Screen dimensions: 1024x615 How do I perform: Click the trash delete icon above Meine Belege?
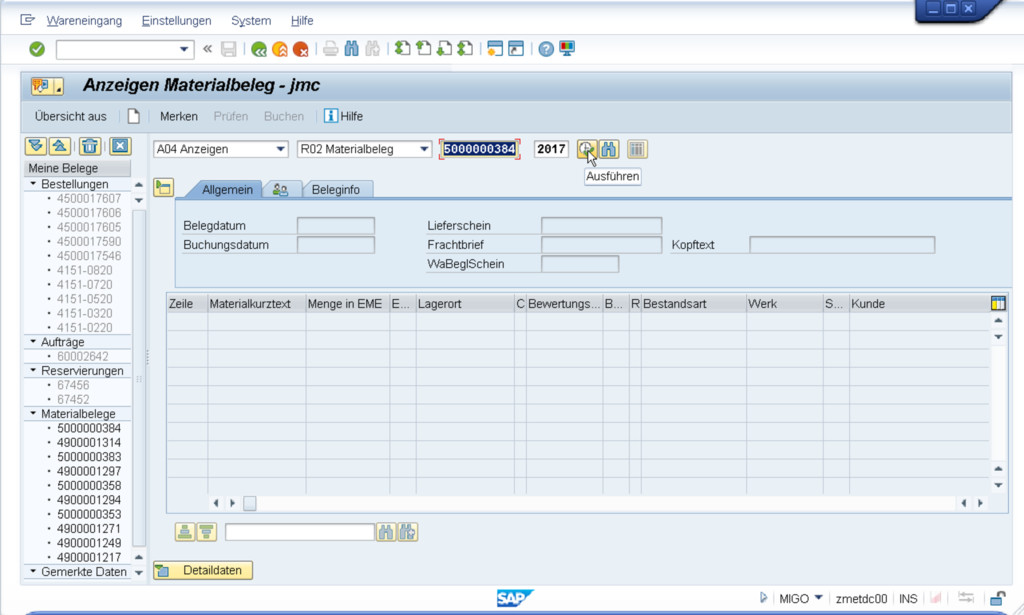click(90, 146)
